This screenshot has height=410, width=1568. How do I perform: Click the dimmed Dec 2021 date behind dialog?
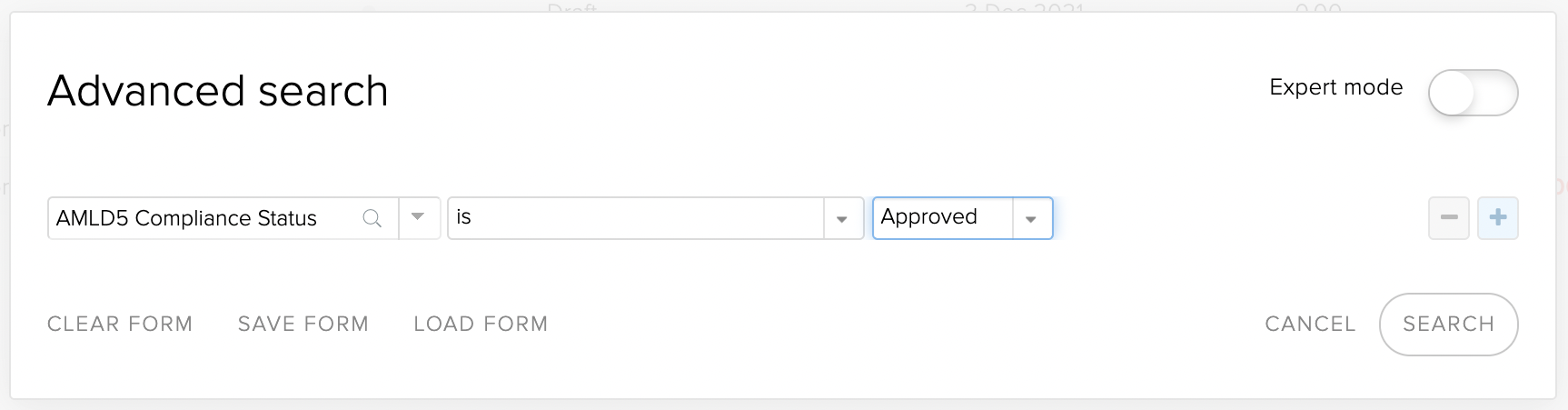click(x=1025, y=8)
